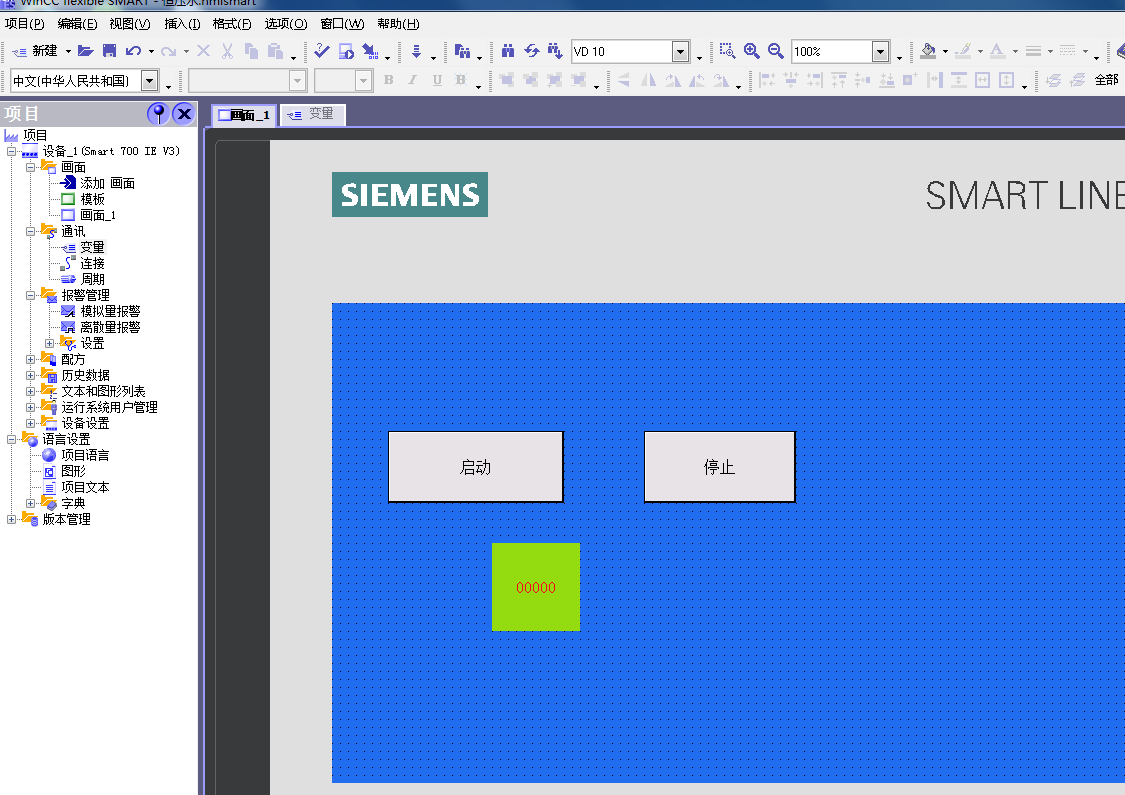Switch to the 变量 tab
The image size is (1125, 795).
[313, 115]
